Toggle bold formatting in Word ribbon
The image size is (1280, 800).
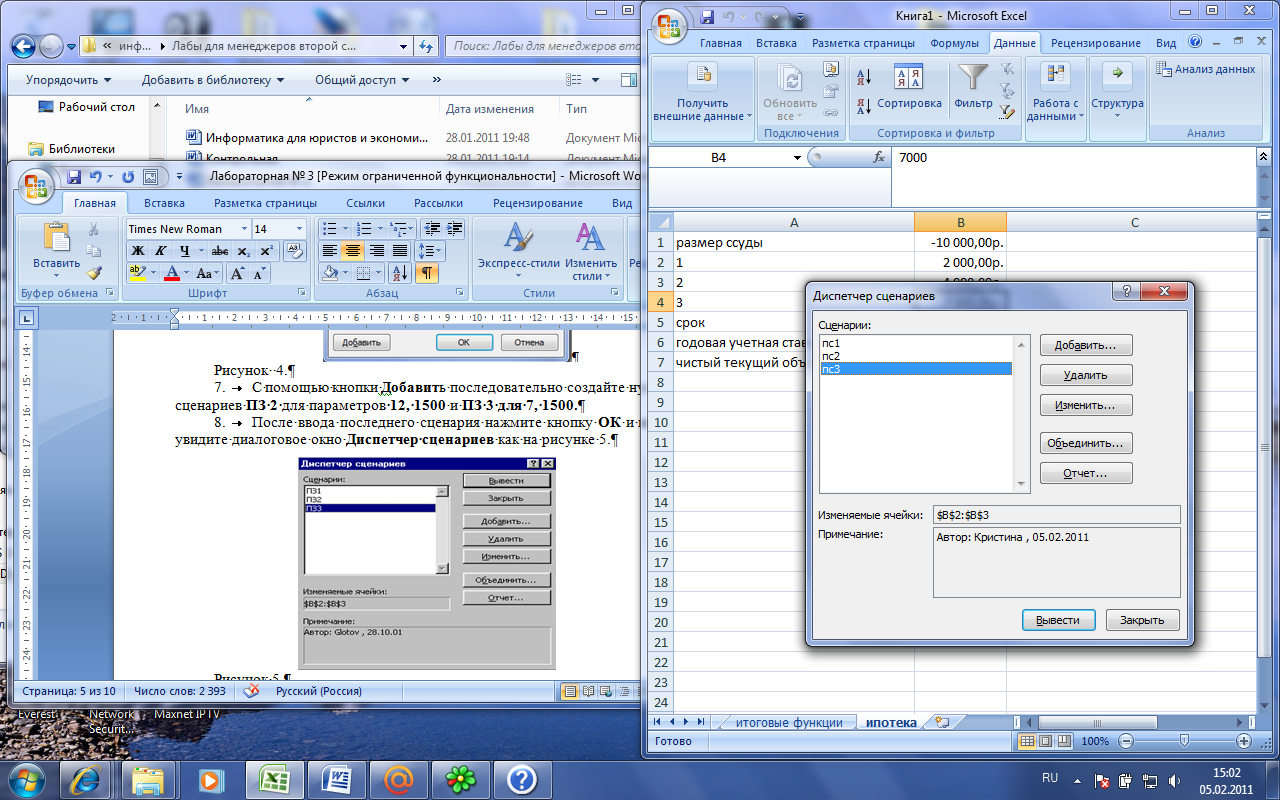point(137,251)
